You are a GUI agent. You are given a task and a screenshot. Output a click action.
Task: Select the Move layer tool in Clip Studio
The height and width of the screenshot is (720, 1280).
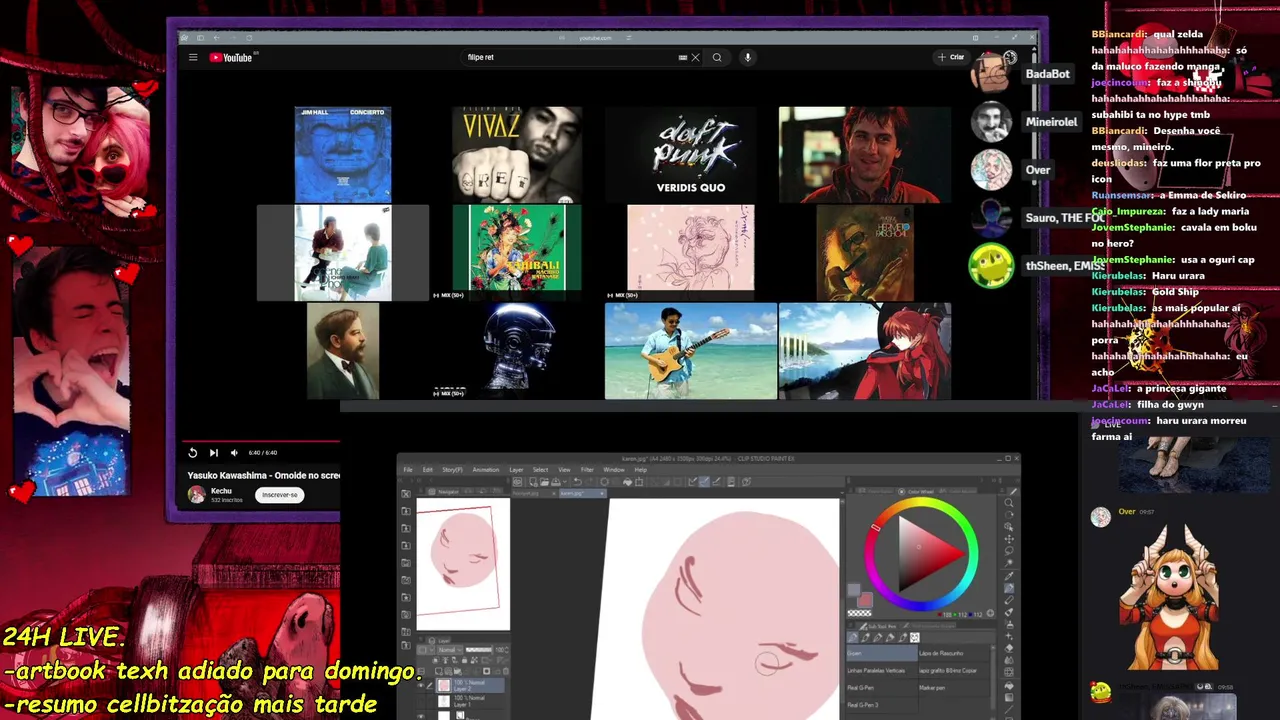(x=1009, y=539)
